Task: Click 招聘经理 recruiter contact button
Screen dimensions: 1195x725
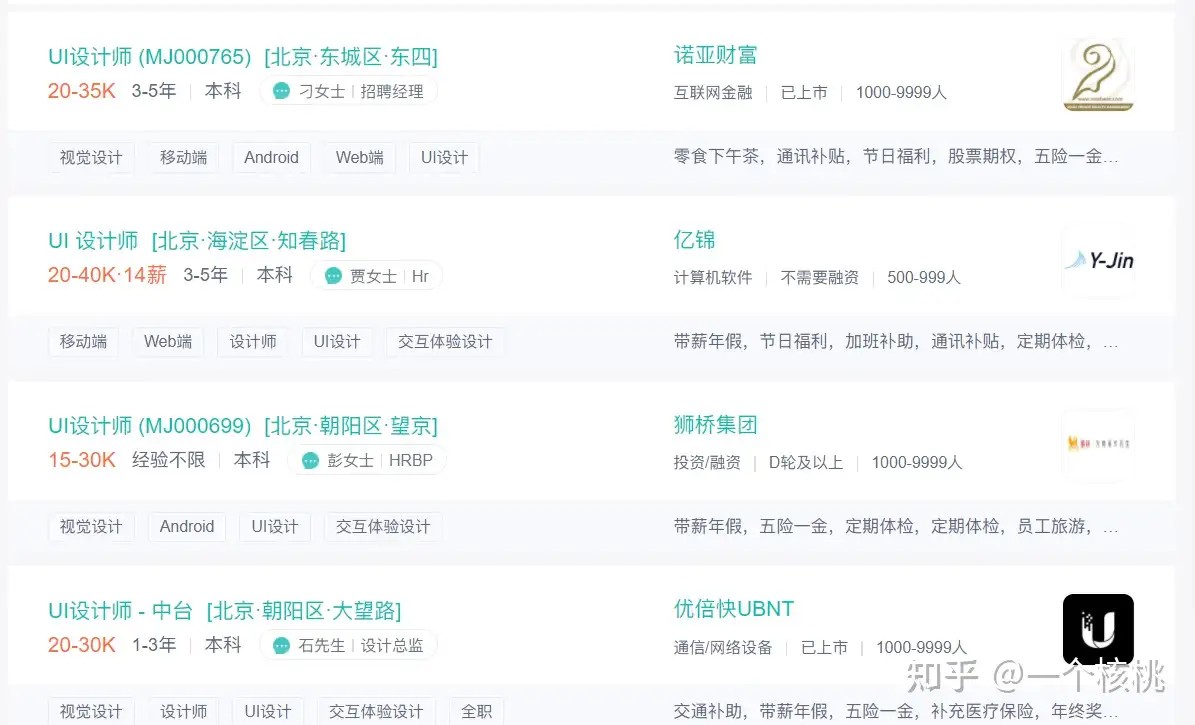Action: [x=392, y=91]
